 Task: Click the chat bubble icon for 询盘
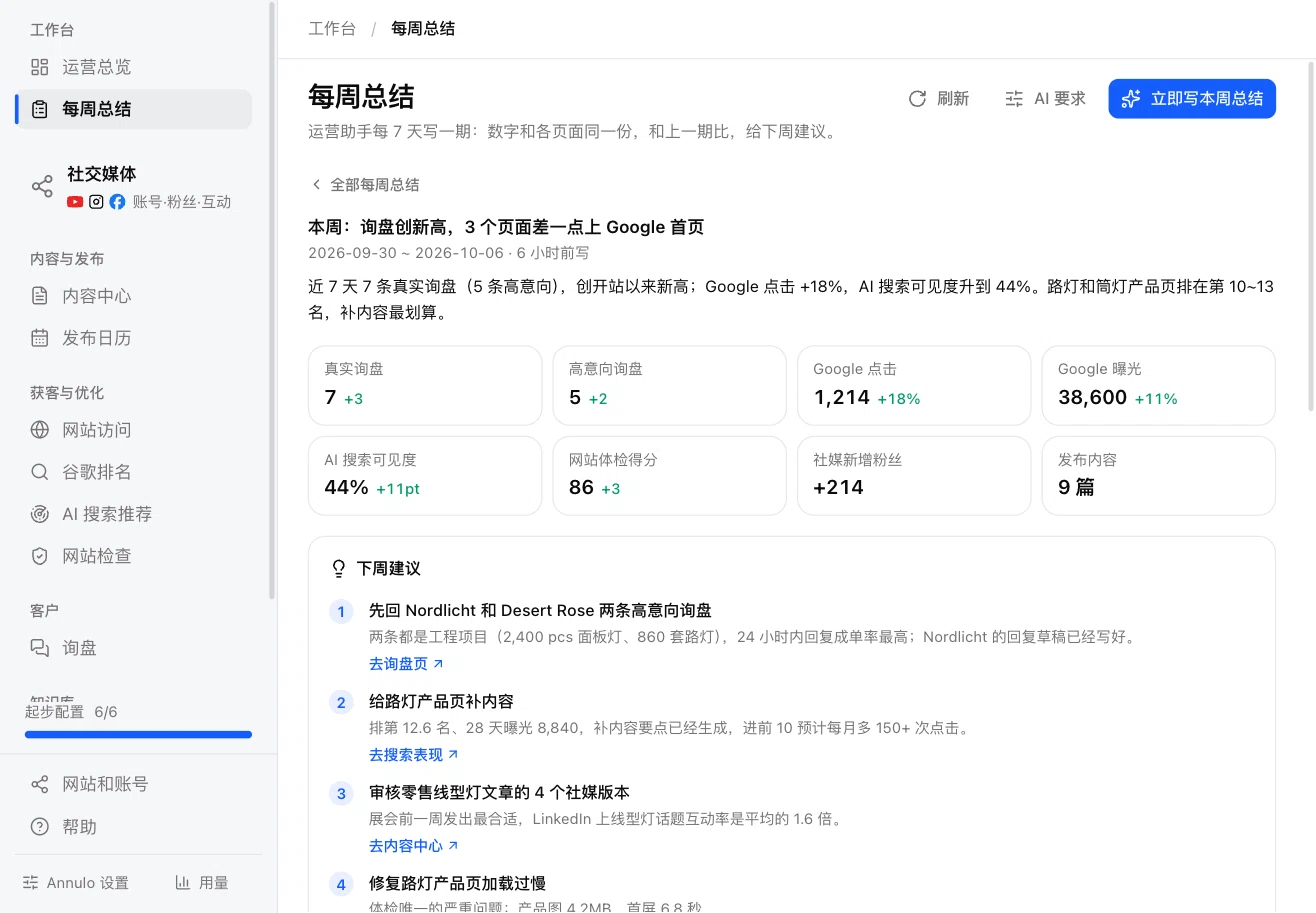pos(39,648)
